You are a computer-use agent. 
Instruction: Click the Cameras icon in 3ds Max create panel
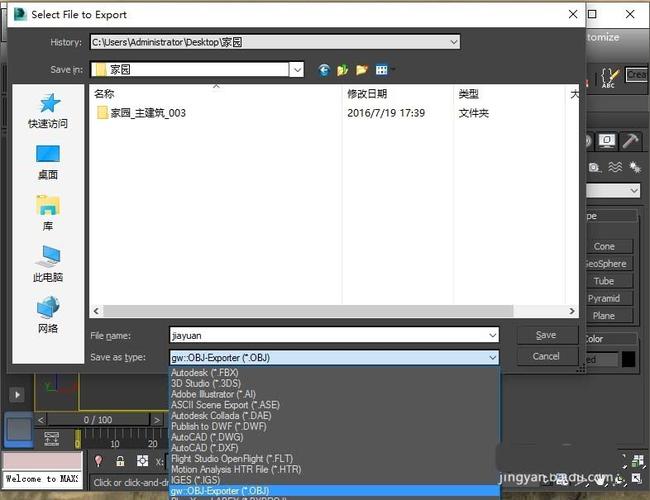tap(594, 167)
